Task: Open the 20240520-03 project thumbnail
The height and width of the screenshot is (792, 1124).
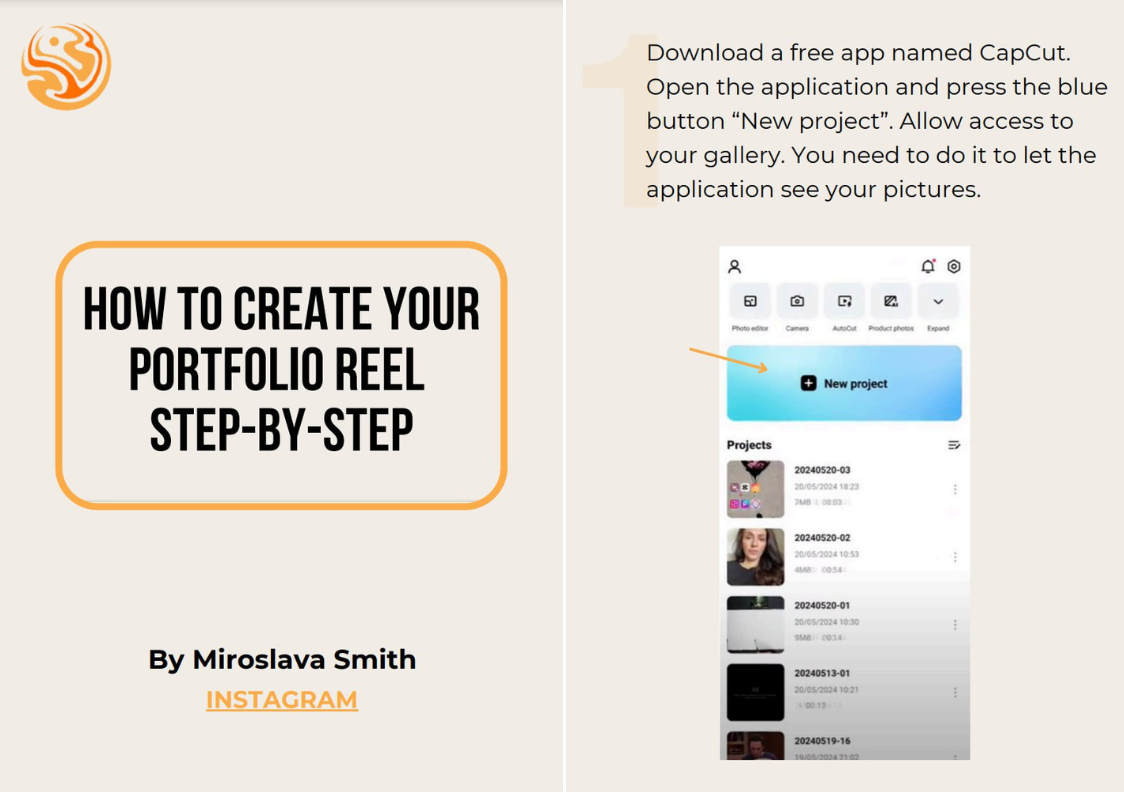Action: click(755, 489)
